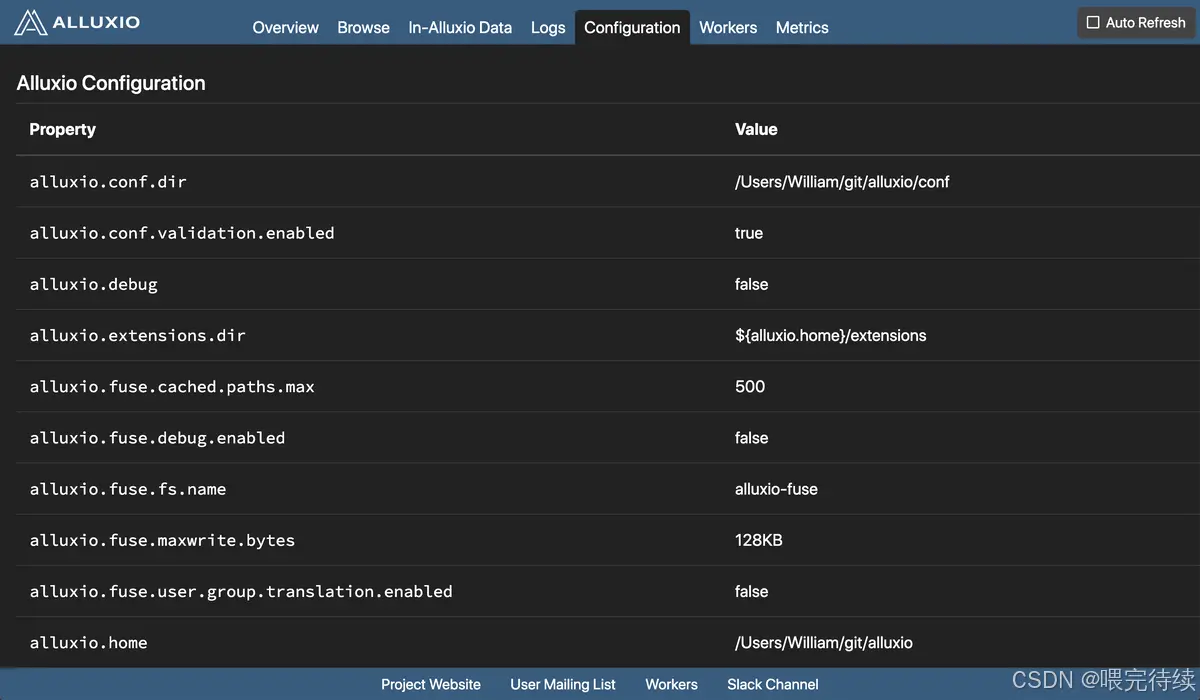The width and height of the screenshot is (1200, 700).
Task: Click the Property column header
Action: click(63, 129)
